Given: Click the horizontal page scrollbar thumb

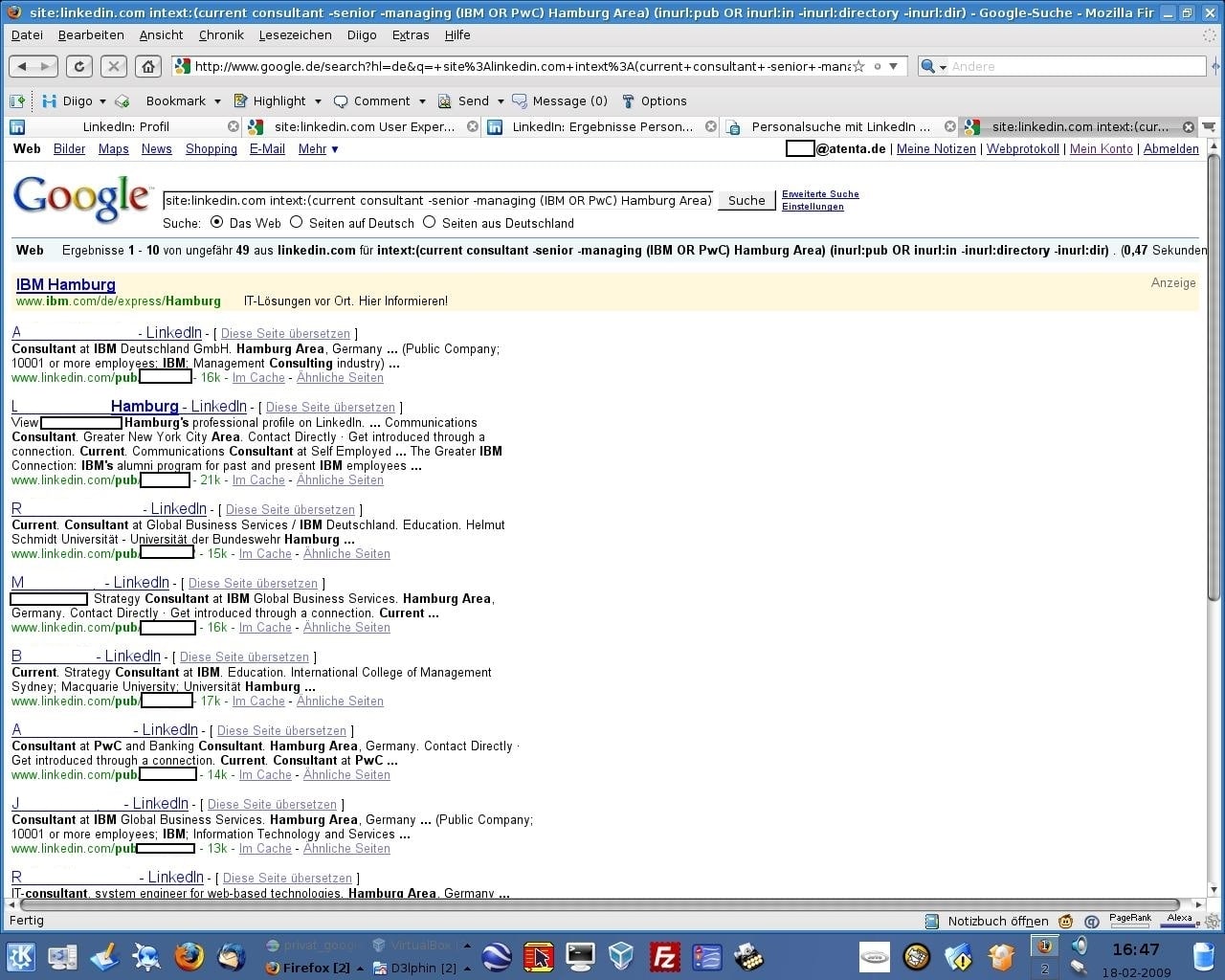Looking at the screenshot, I should pos(599,903).
